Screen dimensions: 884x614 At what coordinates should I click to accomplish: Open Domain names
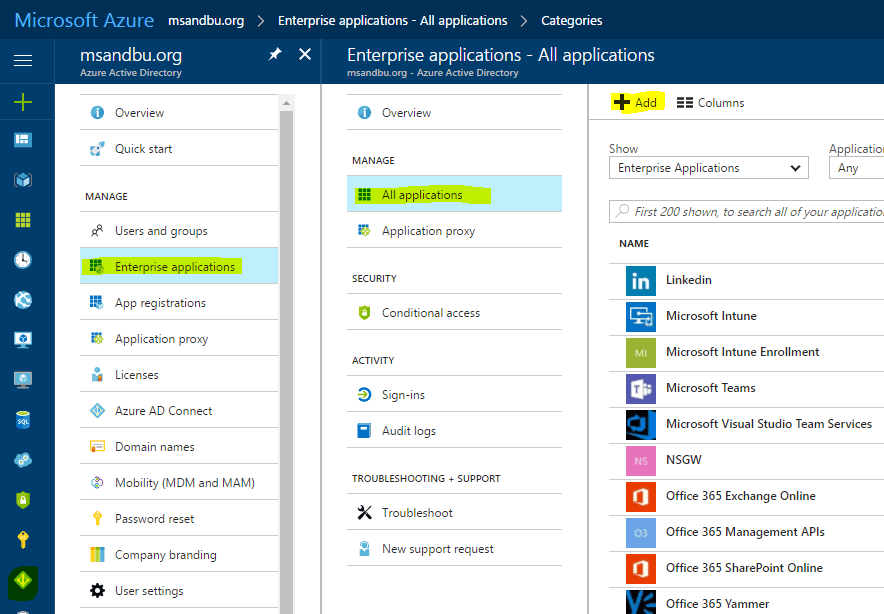point(179,447)
